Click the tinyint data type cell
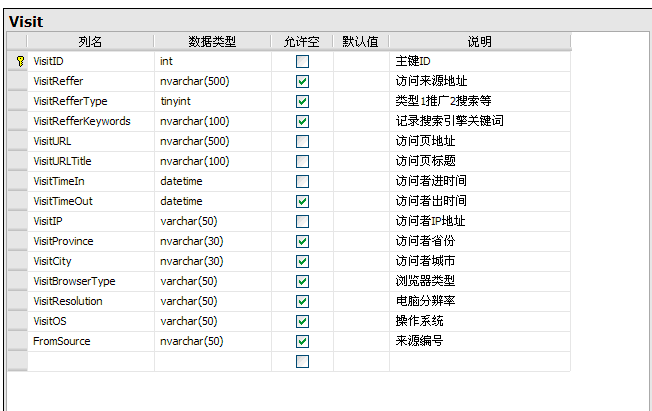The height and width of the screenshot is (411, 652). coord(213,102)
